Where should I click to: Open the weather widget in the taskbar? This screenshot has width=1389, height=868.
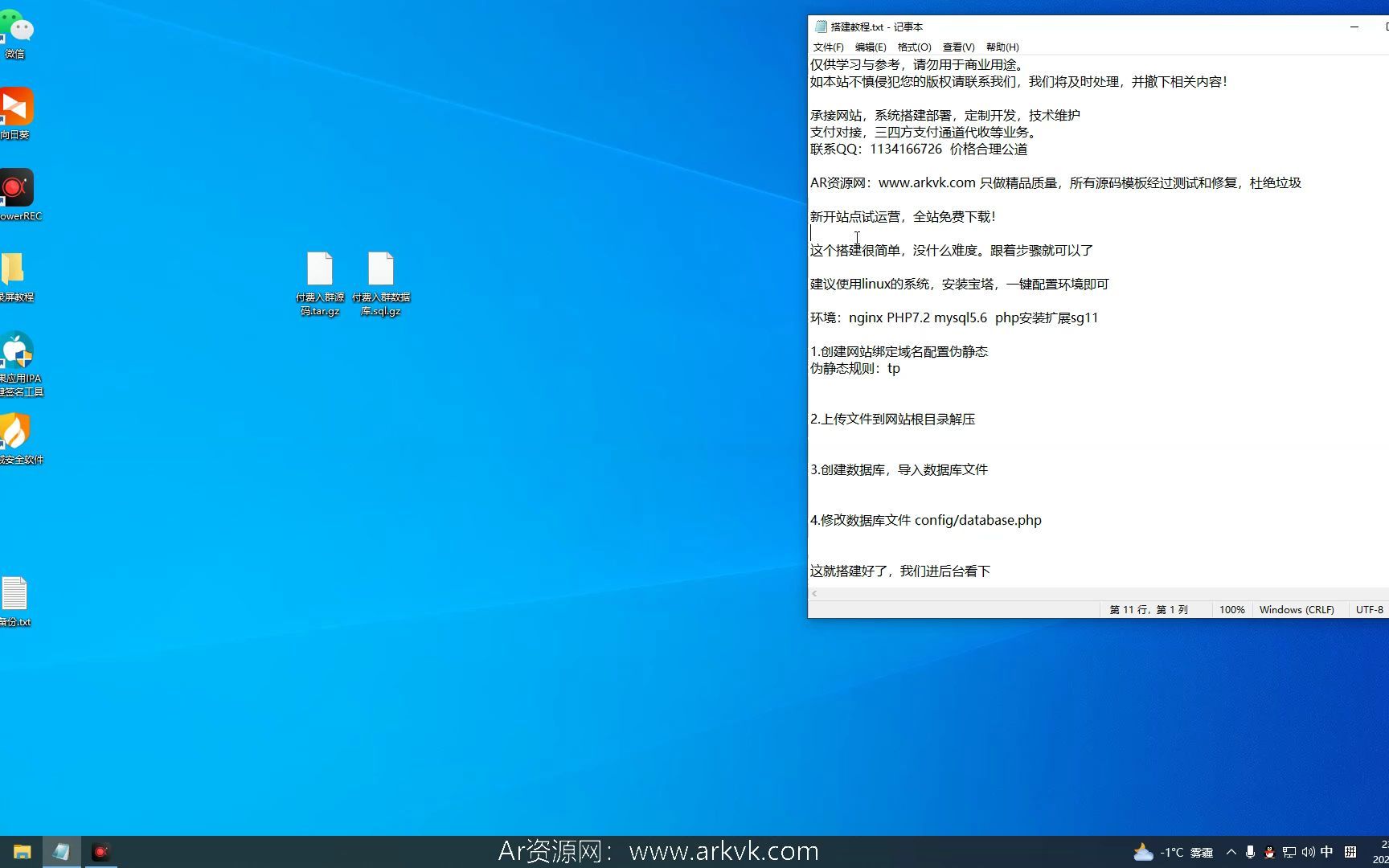(x=1173, y=852)
